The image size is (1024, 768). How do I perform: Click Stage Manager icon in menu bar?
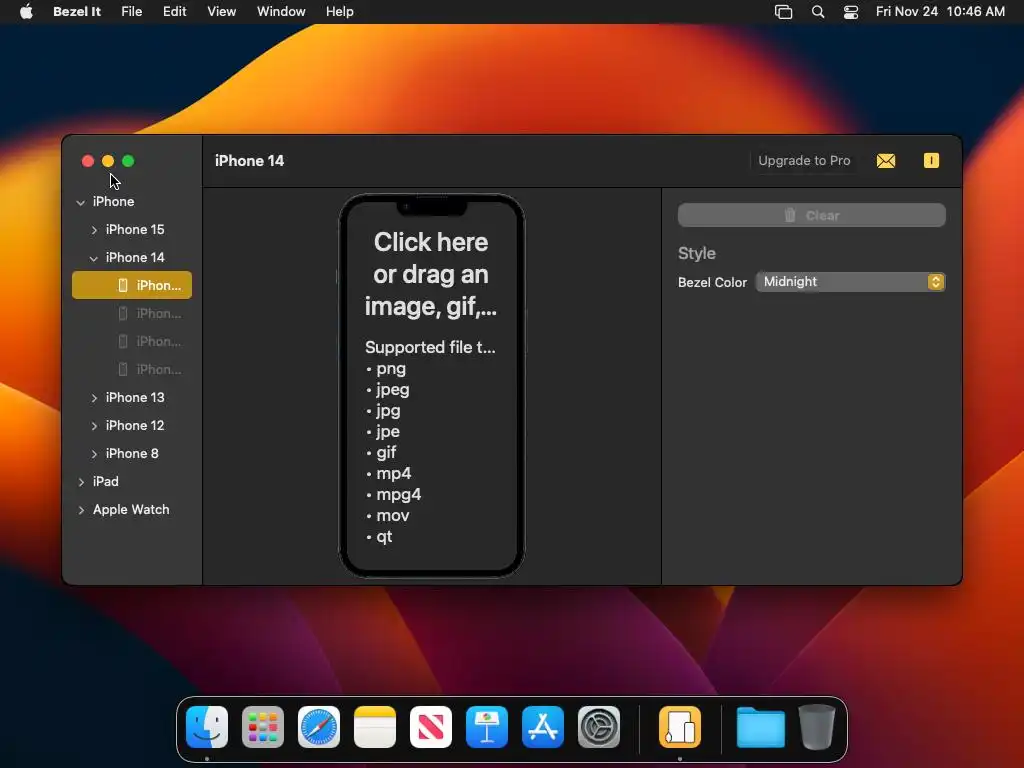tap(783, 12)
